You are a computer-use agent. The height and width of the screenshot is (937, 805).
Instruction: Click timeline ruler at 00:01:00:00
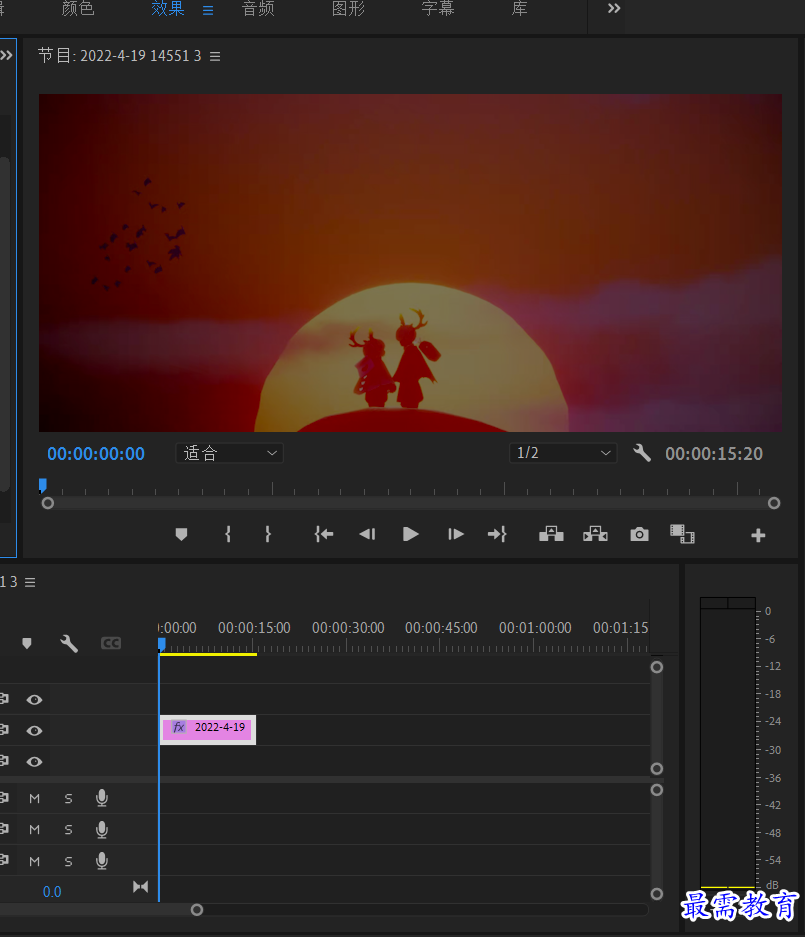[x=535, y=628]
